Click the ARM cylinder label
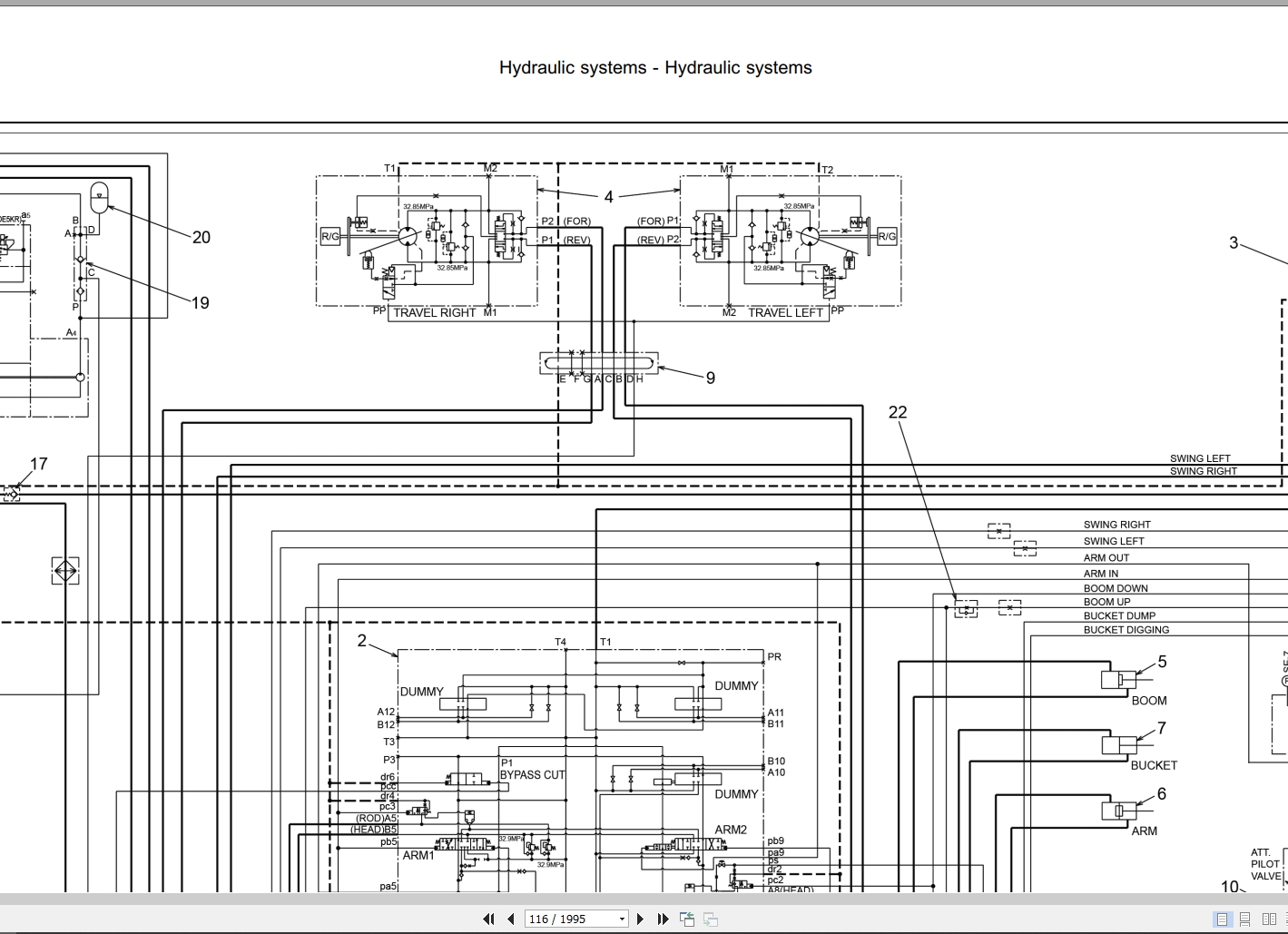1288x934 pixels. point(1145,831)
